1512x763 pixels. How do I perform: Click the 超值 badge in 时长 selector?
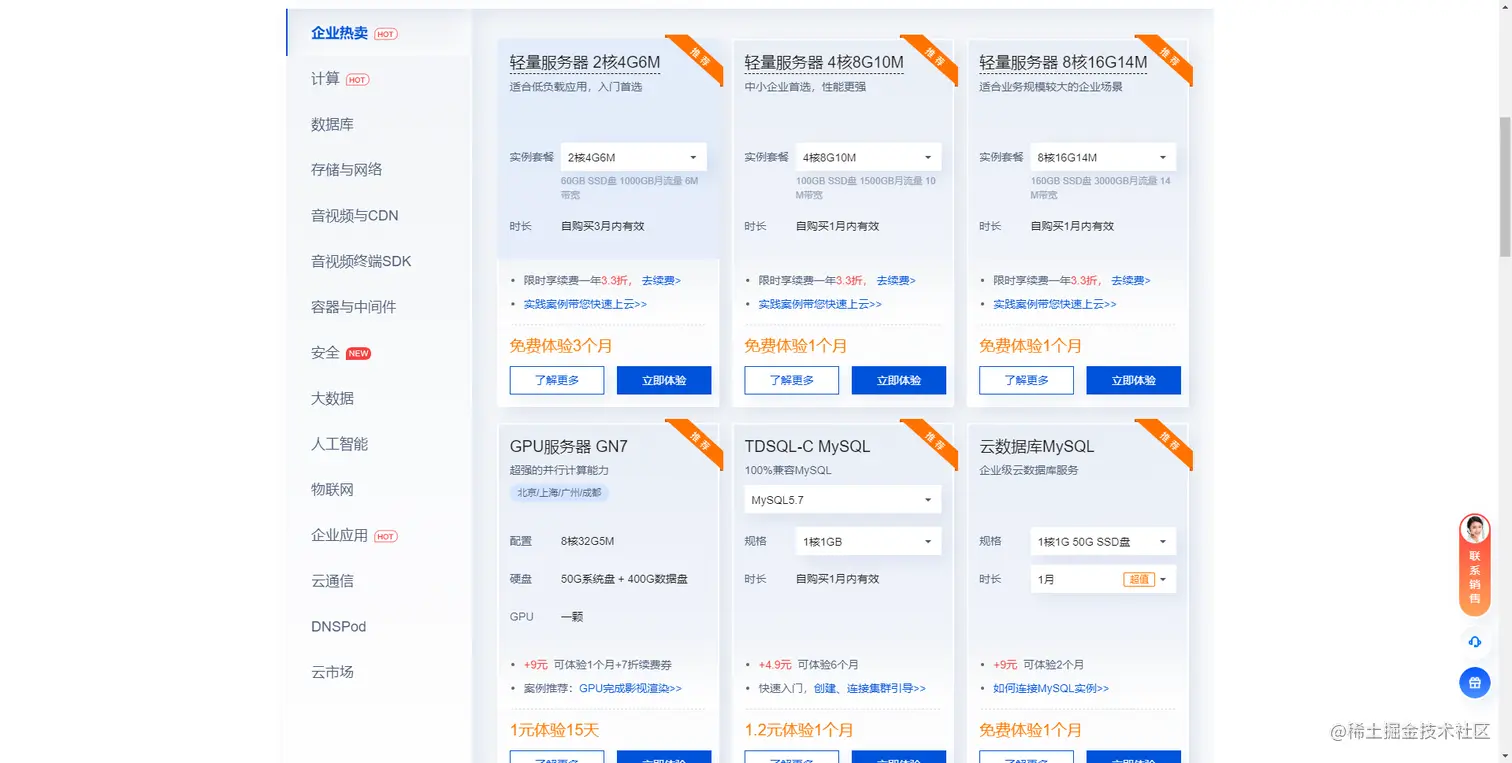[1139, 579]
